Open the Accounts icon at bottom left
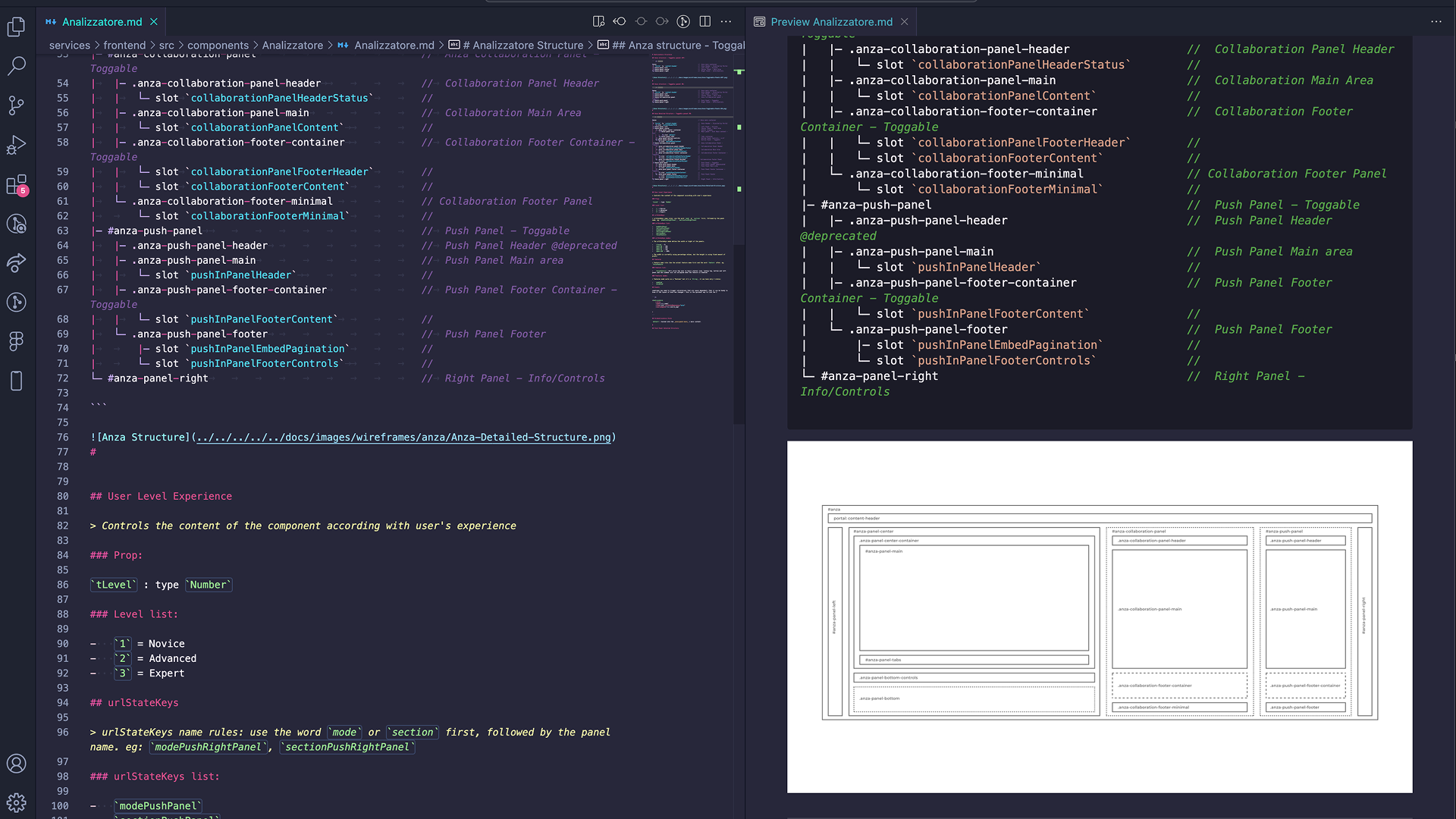Viewport: 1456px width, 819px height. pos(16,764)
